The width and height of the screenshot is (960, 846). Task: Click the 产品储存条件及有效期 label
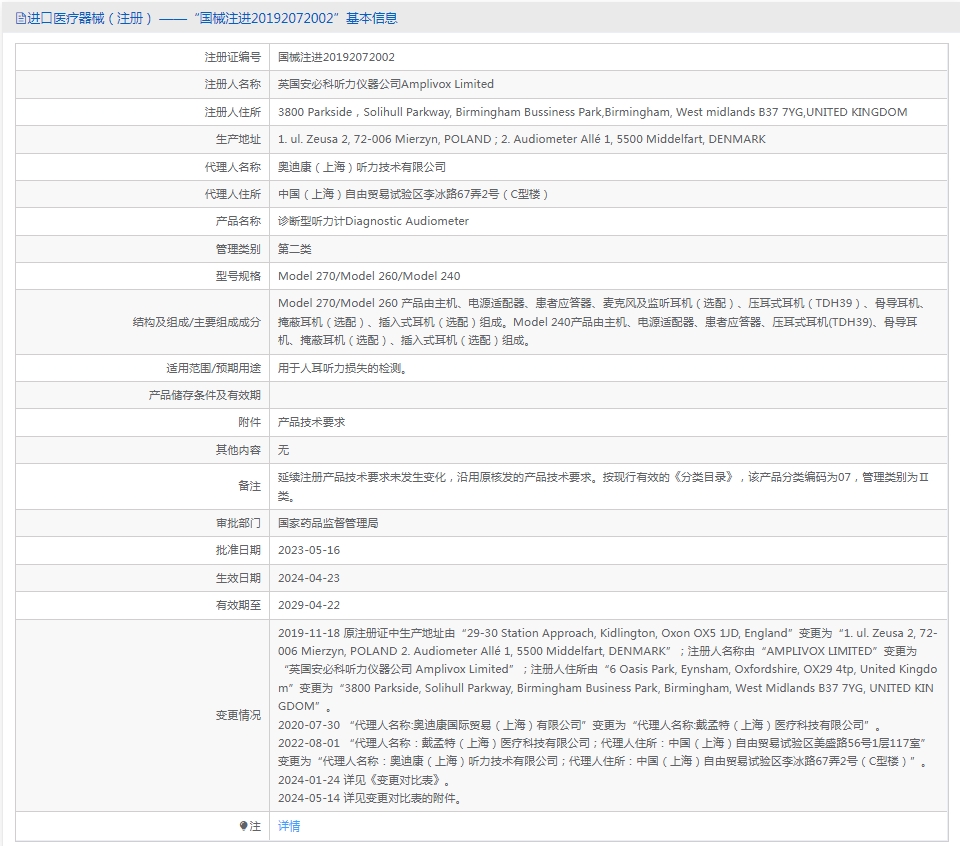204,395
